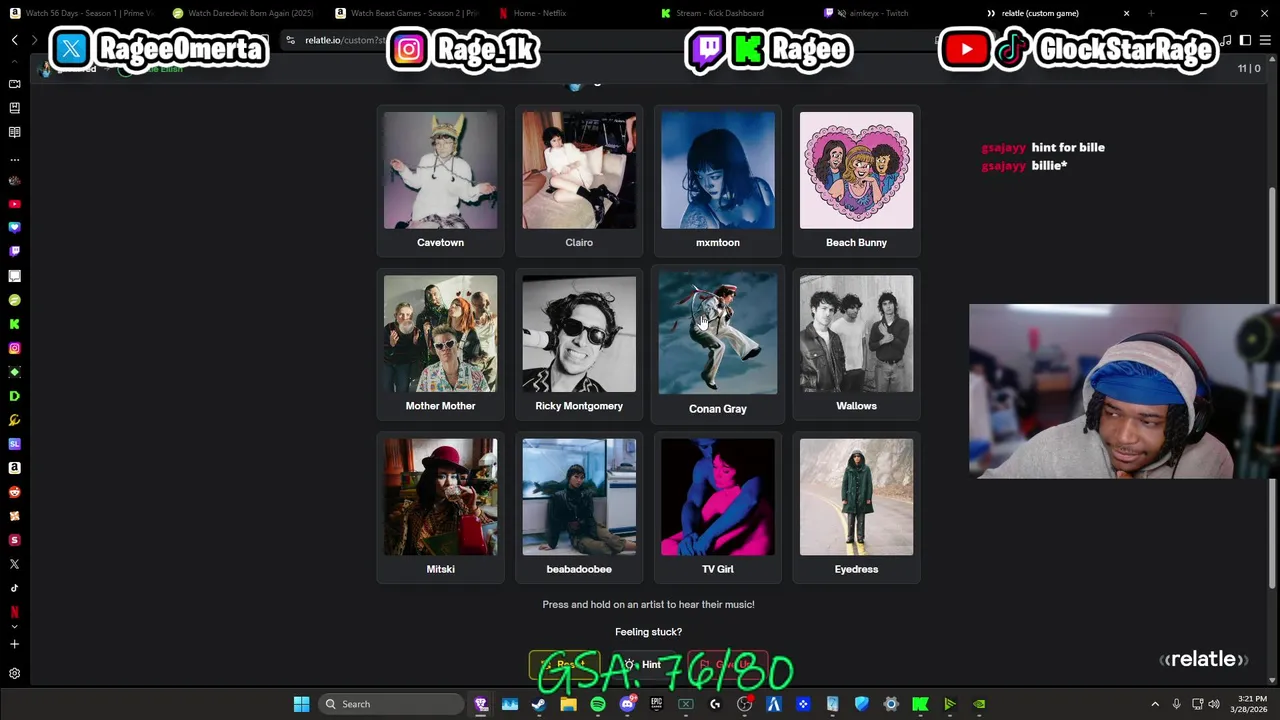
Task: Open TikTok from the browser sidebar
Action: point(14,588)
